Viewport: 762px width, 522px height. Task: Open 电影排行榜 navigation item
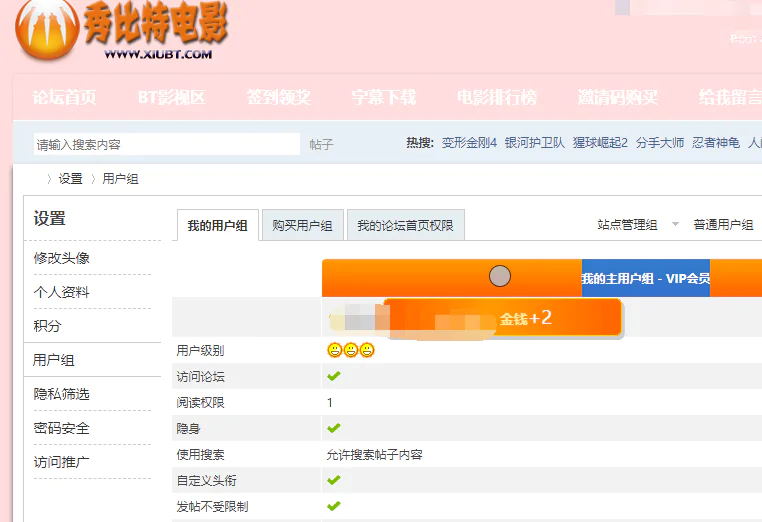[x=497, y=97]
